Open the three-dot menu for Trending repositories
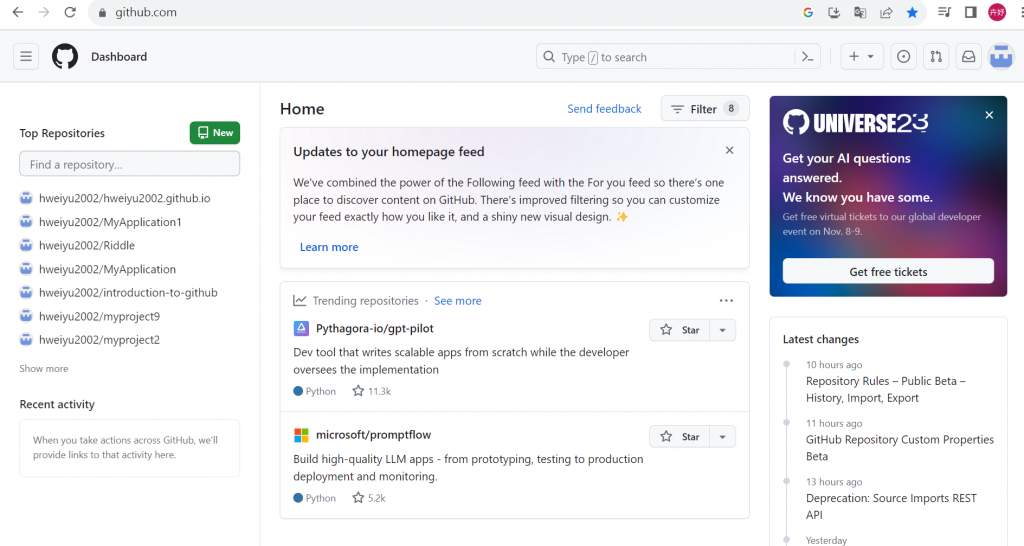 pyautogui.click(x=726, y=300)
